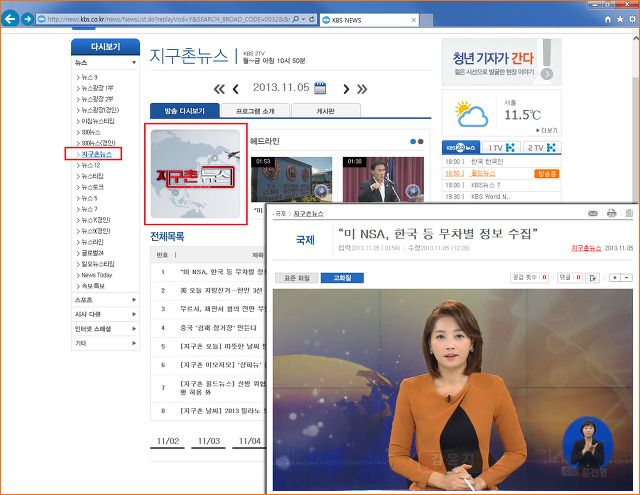
Task: Select the 프로그램 소개 tab
Action: (255, 111)
